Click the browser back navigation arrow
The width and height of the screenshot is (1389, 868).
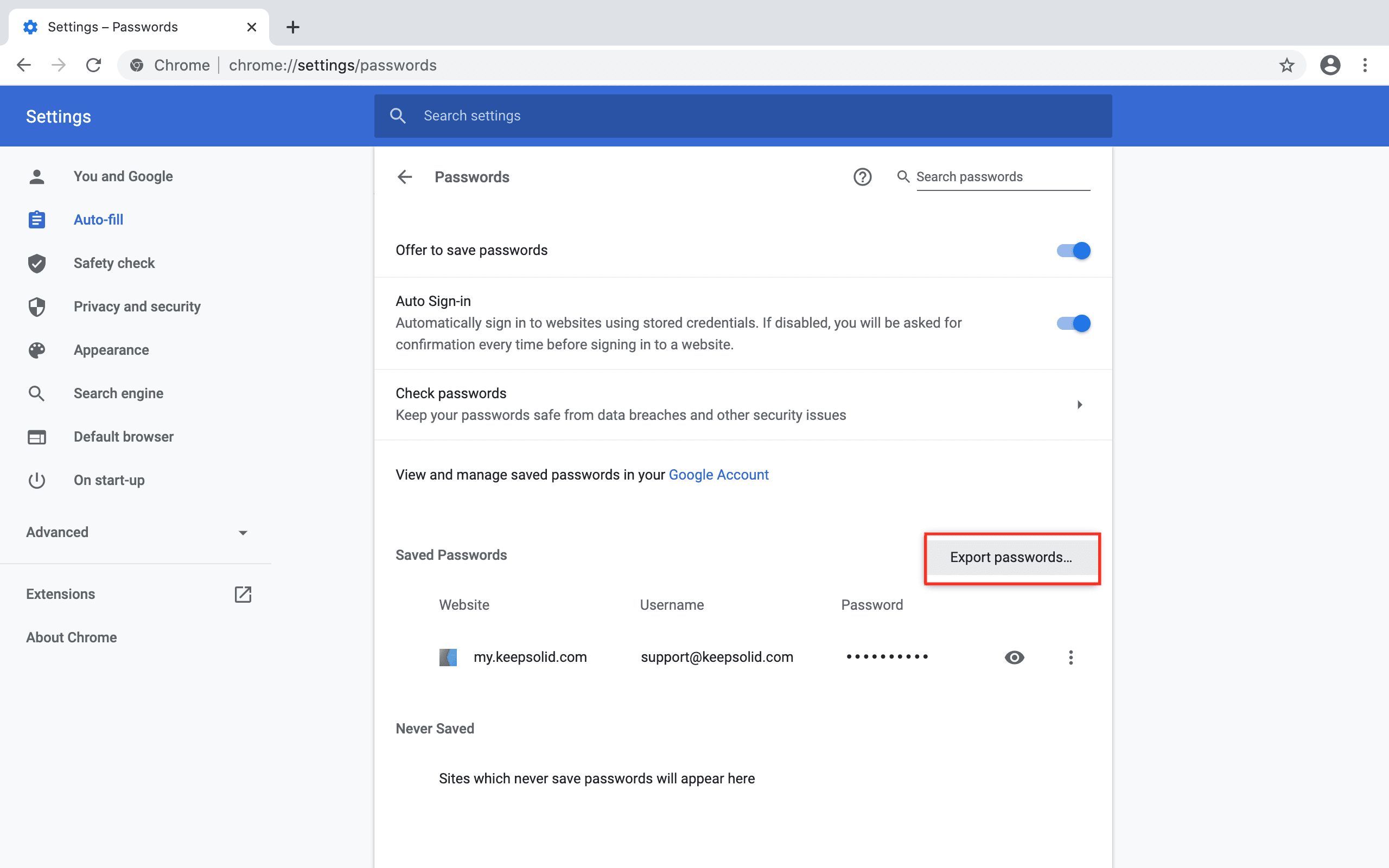click(23, 66)
